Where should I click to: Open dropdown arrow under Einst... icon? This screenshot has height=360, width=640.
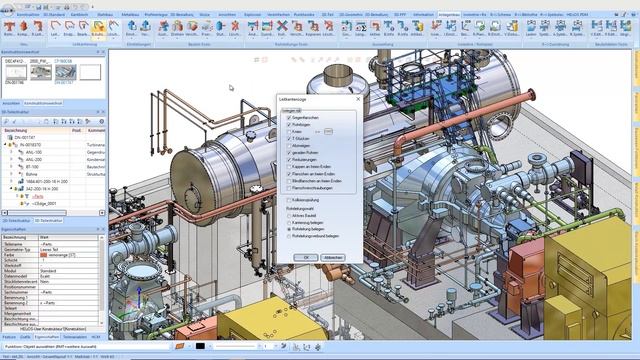click(x=131, y=38)
